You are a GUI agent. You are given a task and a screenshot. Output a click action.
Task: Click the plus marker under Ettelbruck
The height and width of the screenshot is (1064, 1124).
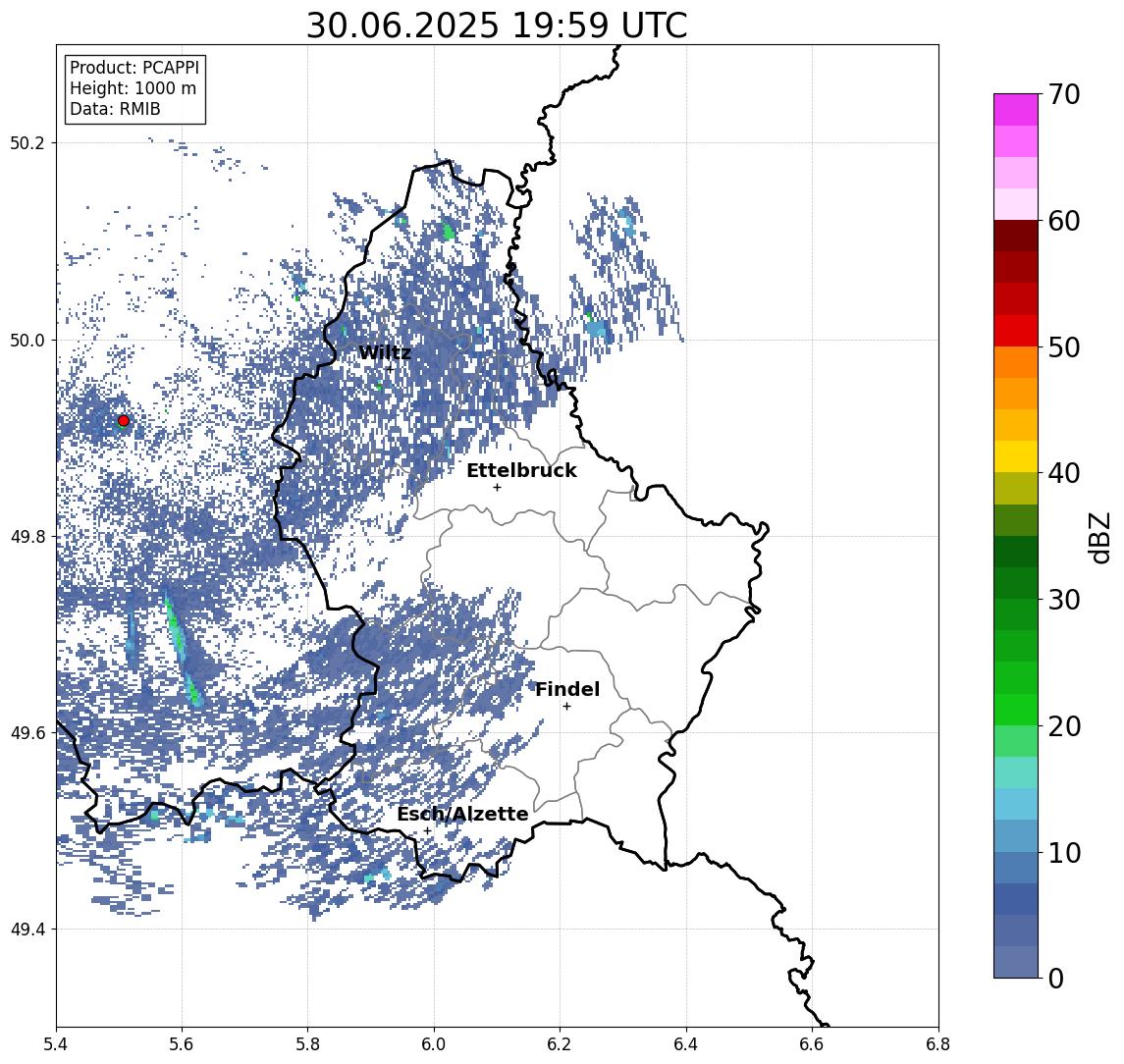497,487
